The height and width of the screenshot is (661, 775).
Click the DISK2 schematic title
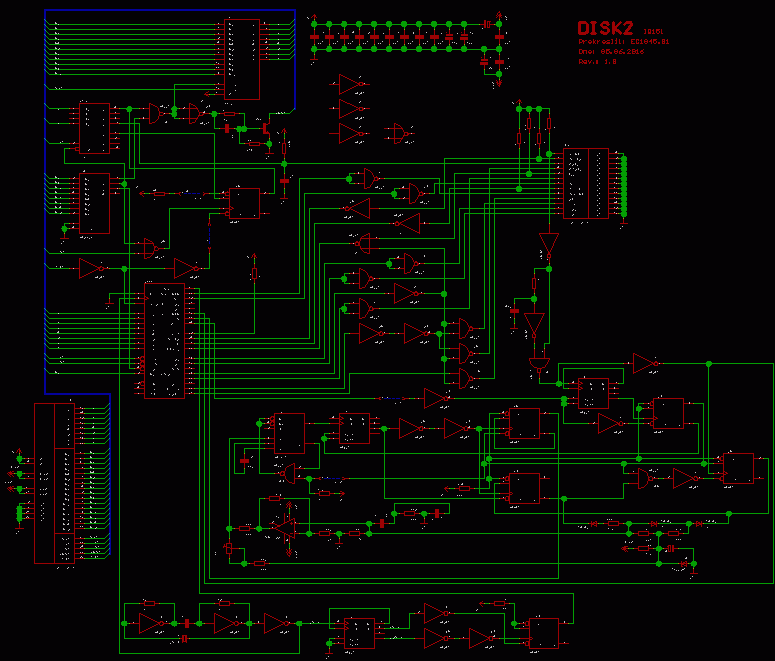(x=606, y=29)
